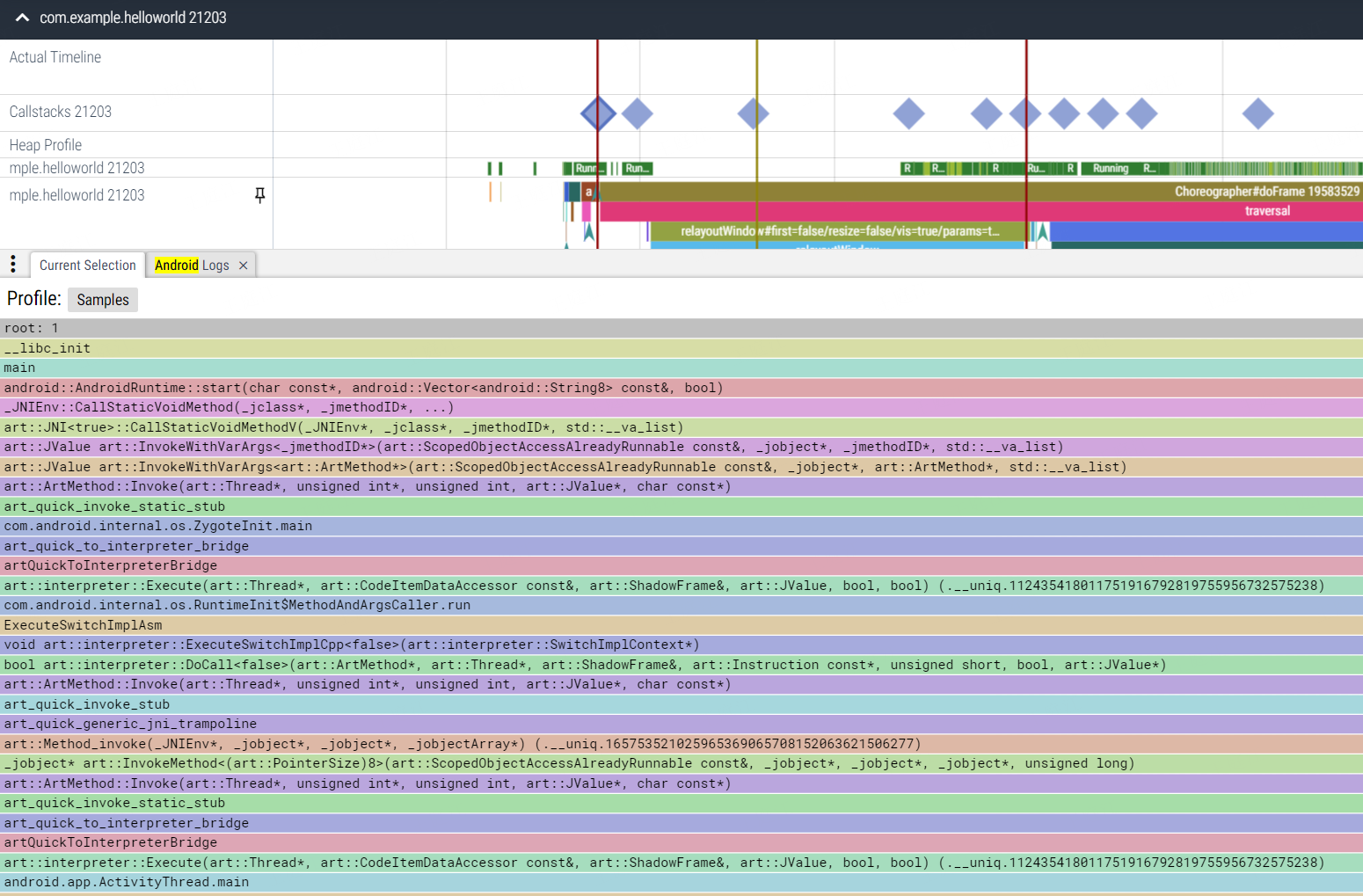
Task: Select the ExecuteSwitchImplCpp<false> frame
Action: 681,645
